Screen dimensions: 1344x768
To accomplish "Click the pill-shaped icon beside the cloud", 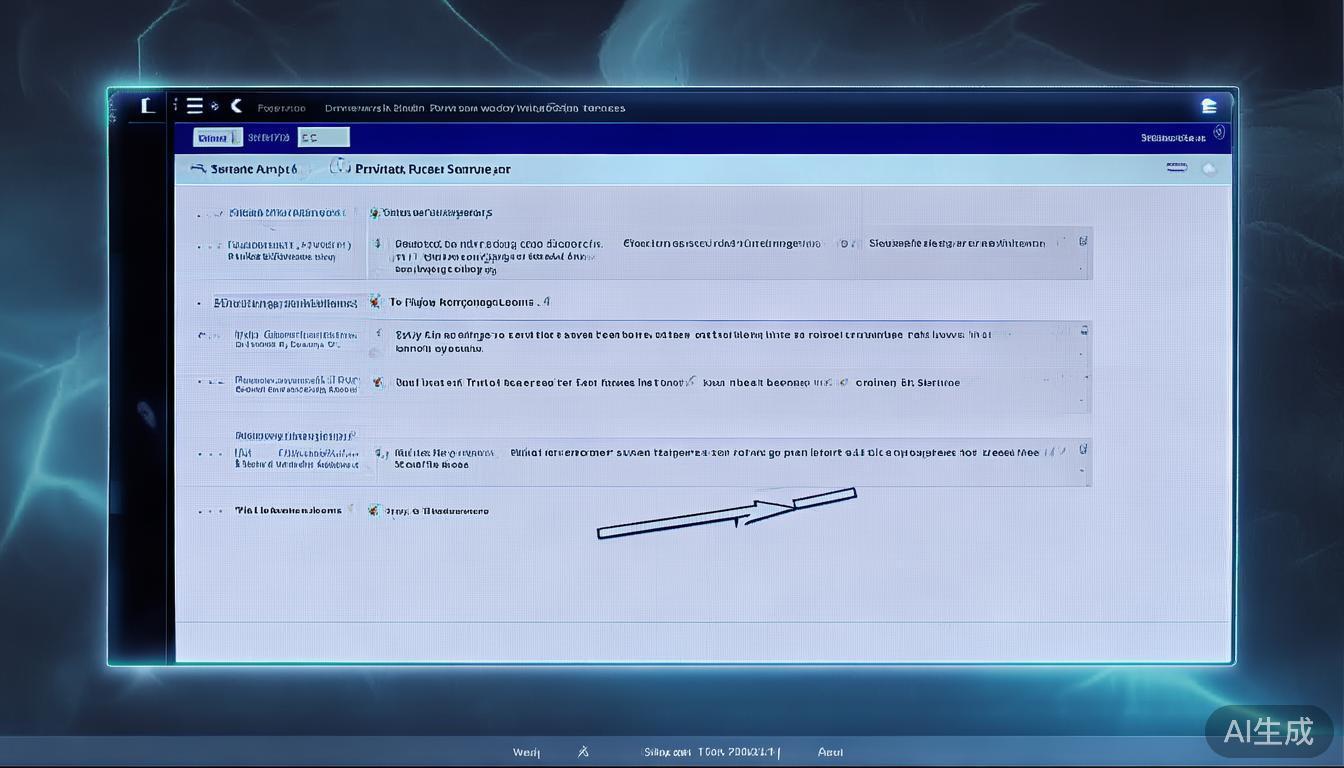I will [1176, 168].
